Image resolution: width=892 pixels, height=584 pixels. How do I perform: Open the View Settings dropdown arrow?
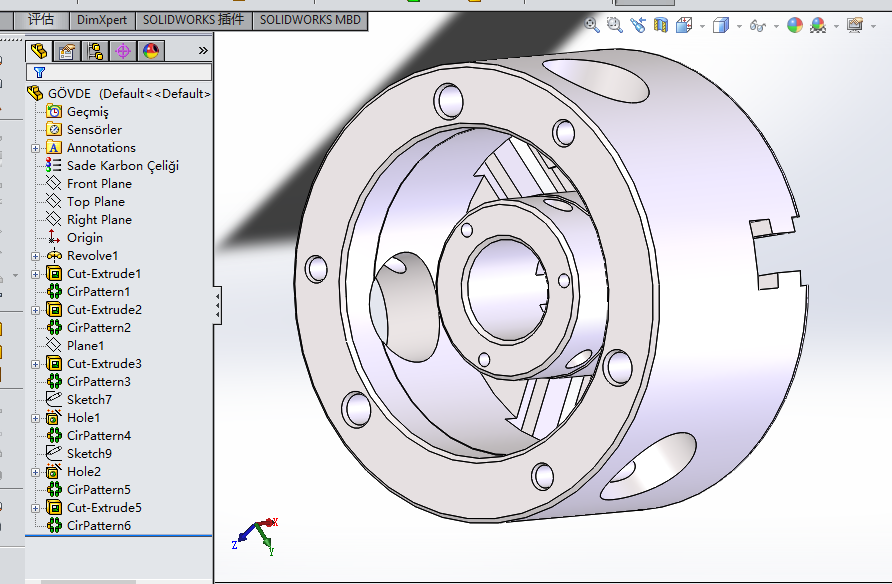[873, 26]
